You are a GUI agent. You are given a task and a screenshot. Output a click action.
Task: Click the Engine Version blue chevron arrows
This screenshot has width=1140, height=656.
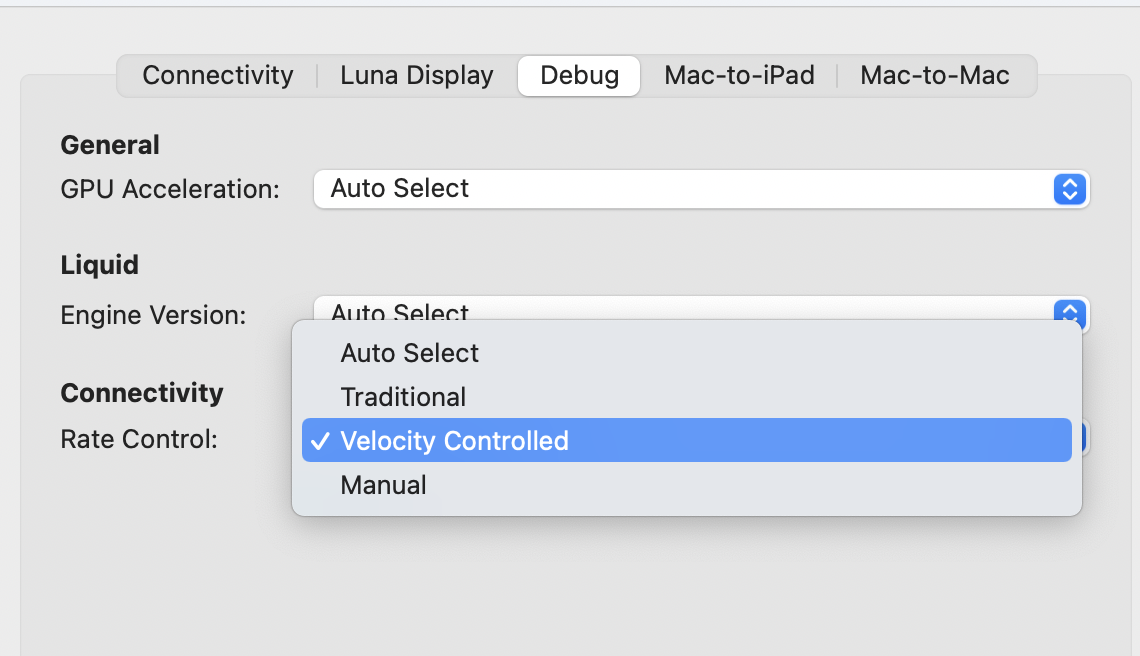click(1069, 311)
